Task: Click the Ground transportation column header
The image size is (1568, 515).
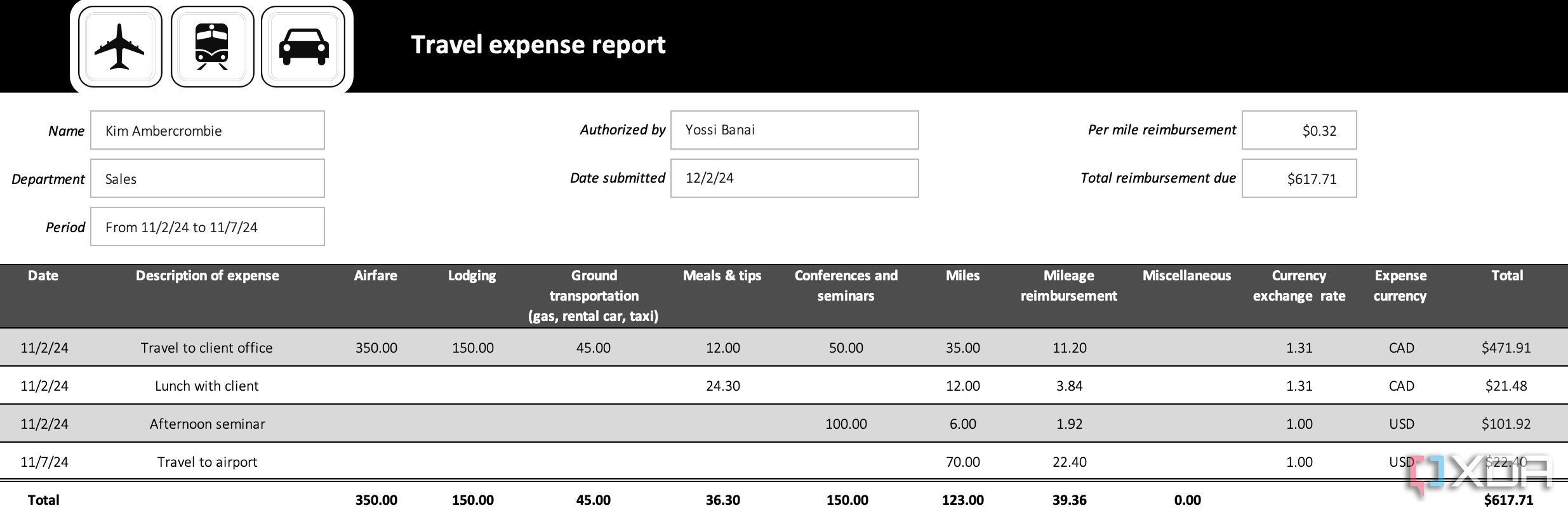Action: point(594,296)
